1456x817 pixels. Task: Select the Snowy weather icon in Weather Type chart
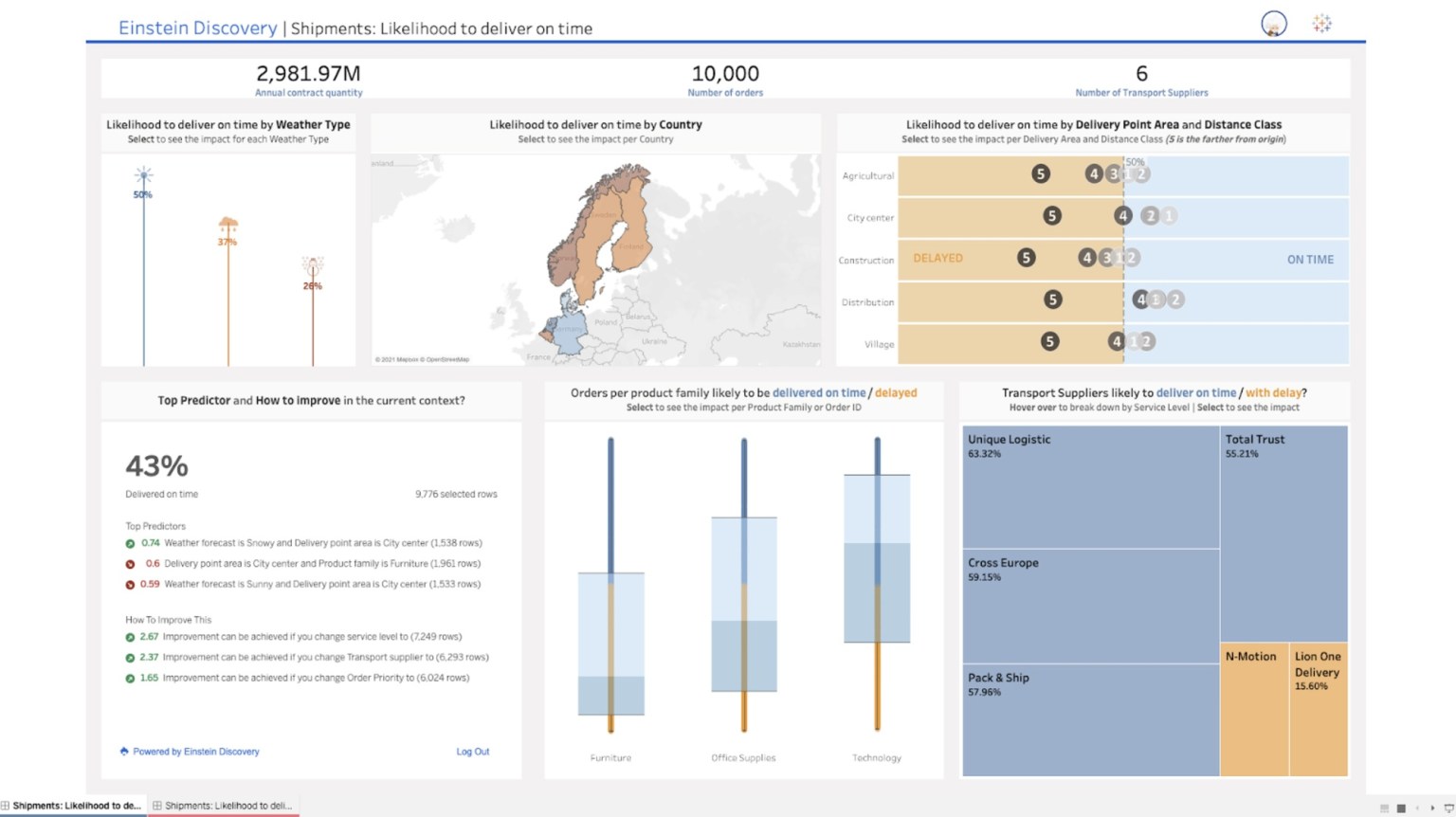[143, 175]
